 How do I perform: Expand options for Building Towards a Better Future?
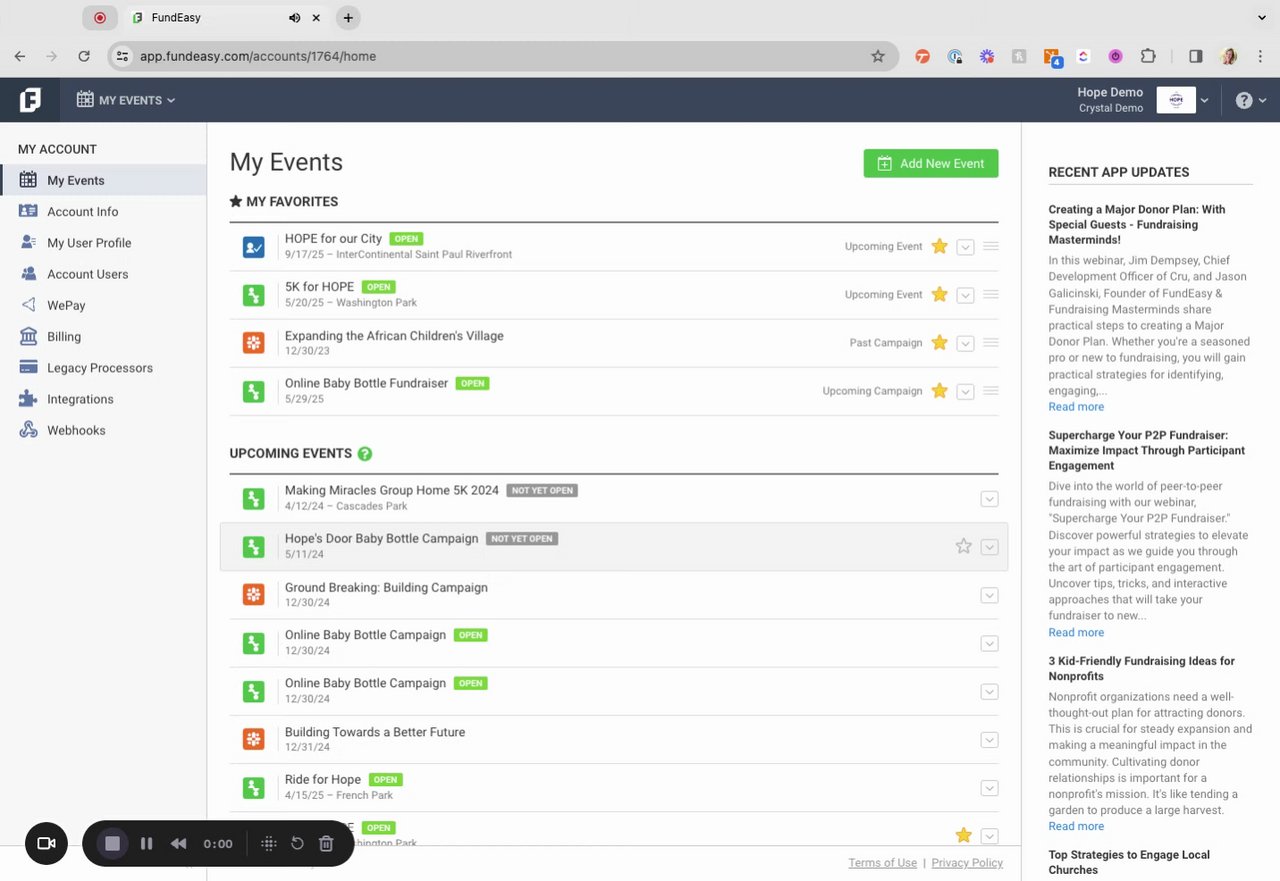(989, 740)
